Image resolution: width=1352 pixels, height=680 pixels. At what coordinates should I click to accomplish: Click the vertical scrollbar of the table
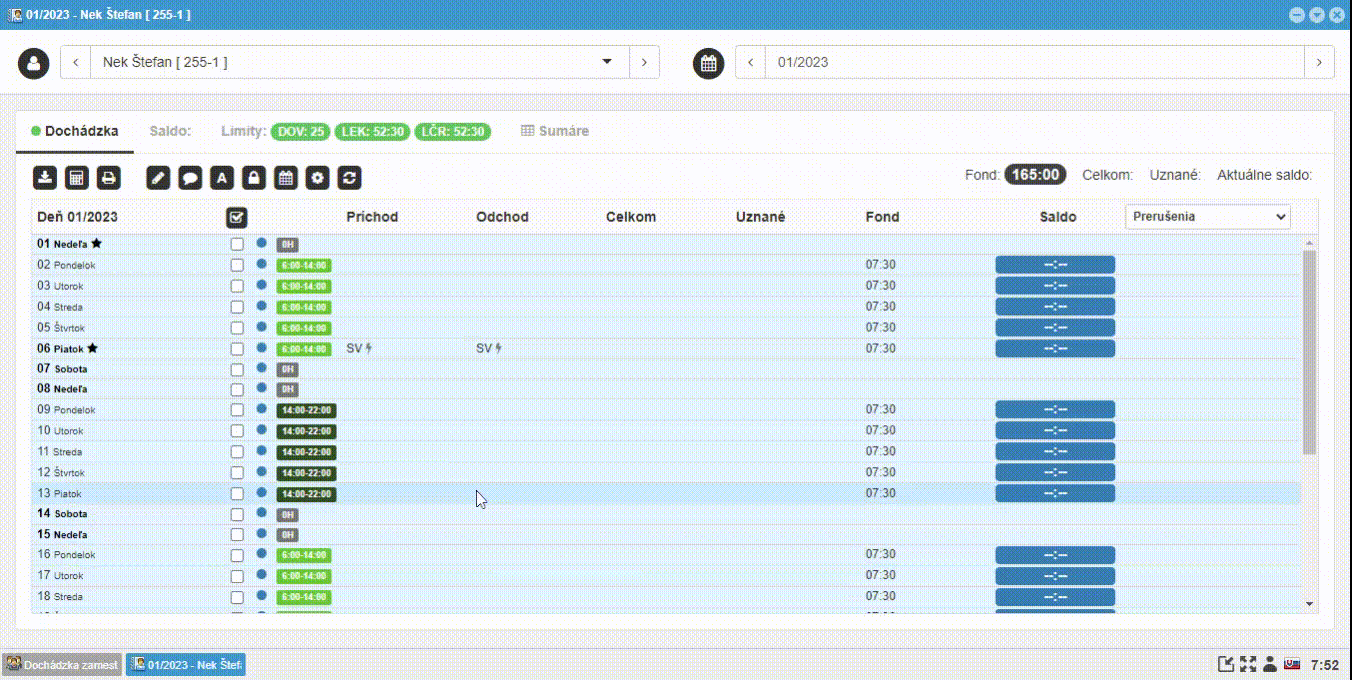coord(1309,350)
